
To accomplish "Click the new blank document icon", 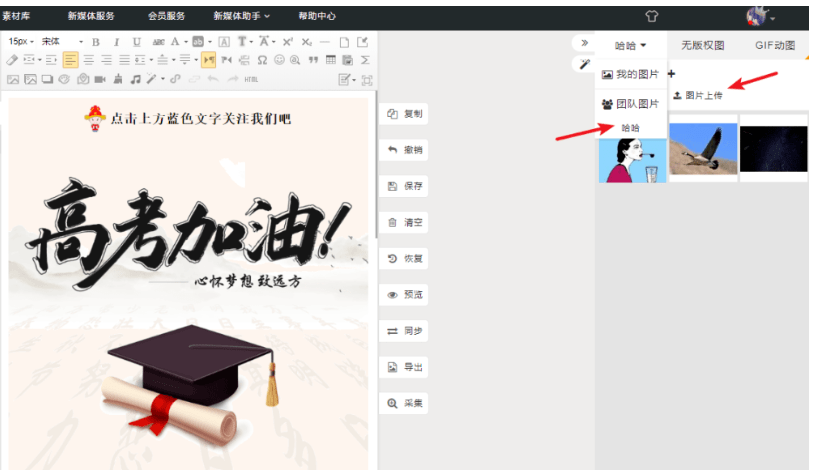I will [344, 42].
